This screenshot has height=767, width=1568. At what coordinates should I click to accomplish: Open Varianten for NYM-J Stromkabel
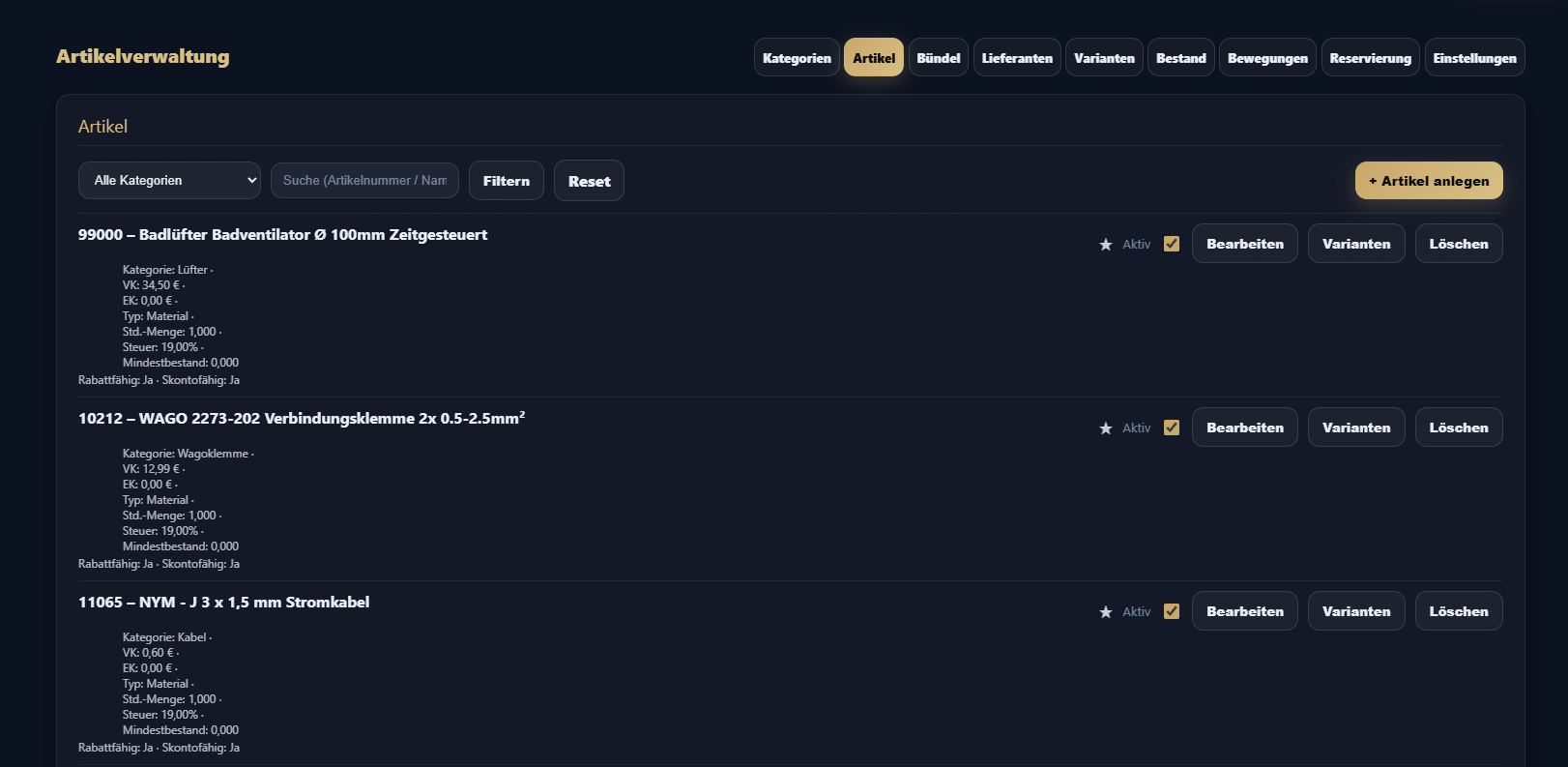[x=1356, y=611]
